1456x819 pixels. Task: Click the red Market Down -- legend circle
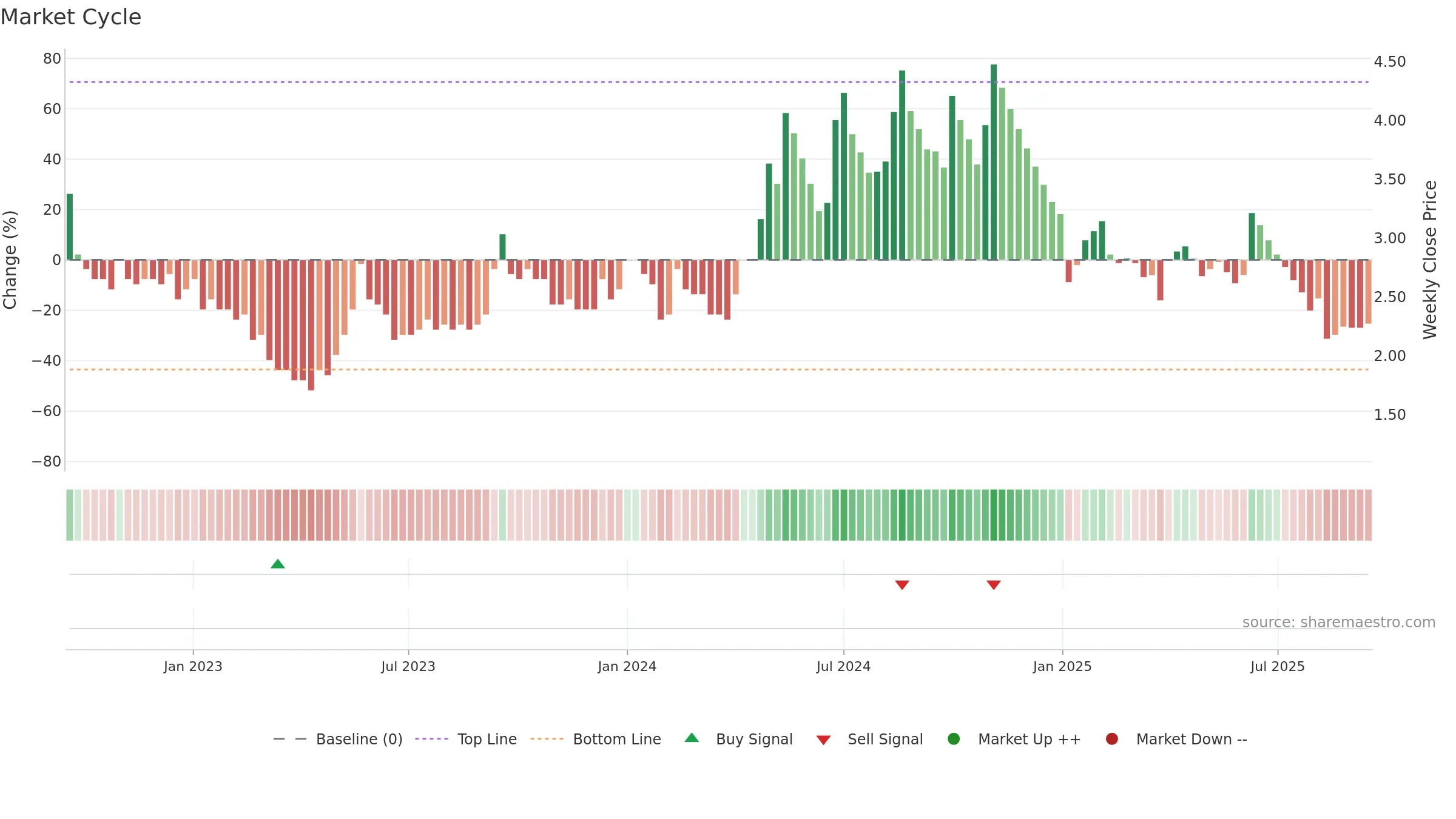click(x=1112, y=739)
